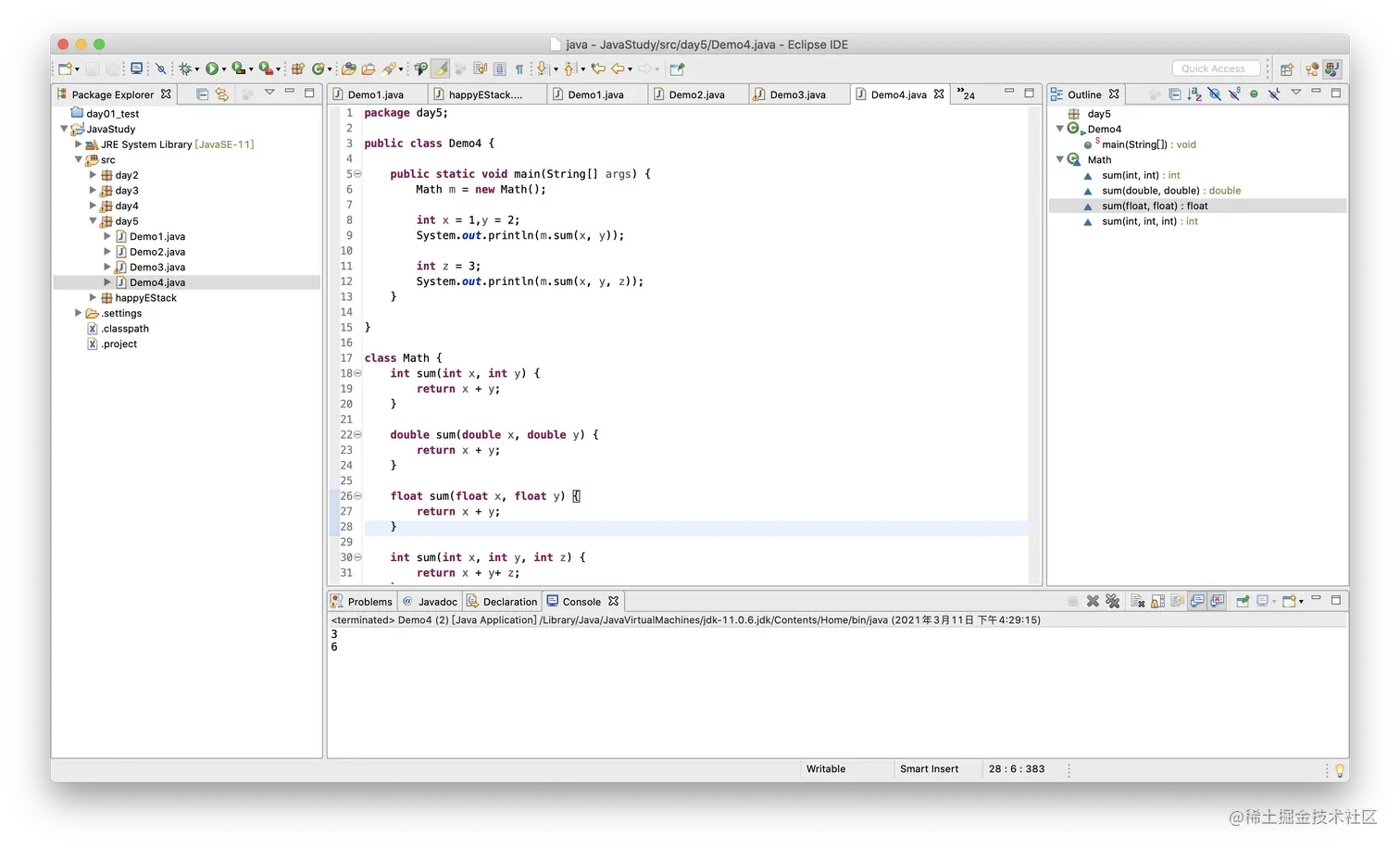Collapse Math class in Outline
Viewport: 1400px width, 849px height.
[1060, 159]
